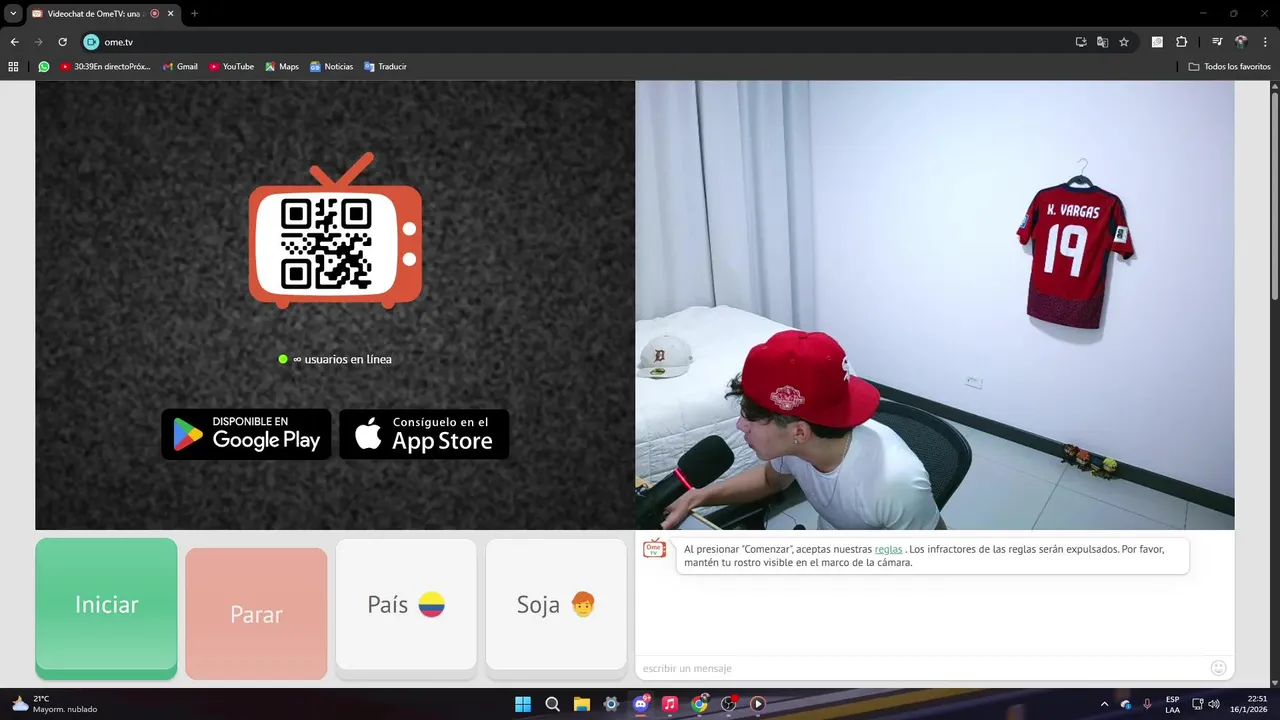
Task: Open volume control in system tray
Action: coord(1214,704)
